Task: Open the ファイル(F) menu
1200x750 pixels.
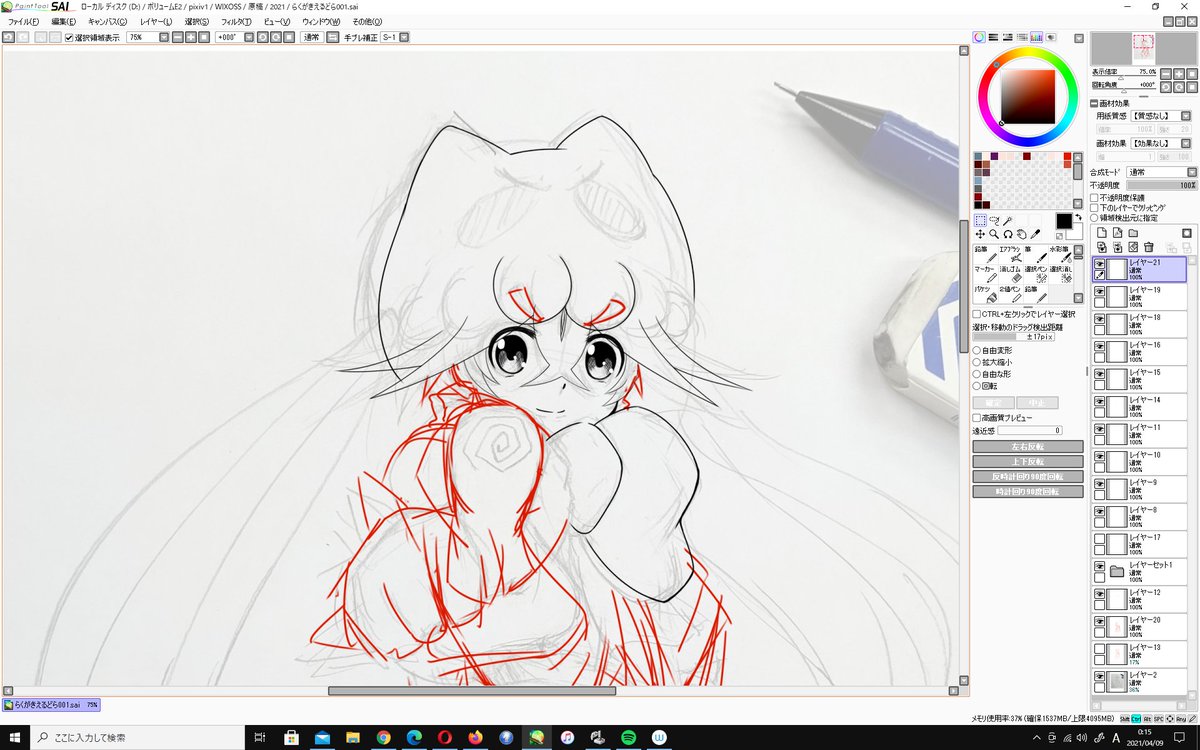Action: coord(23,21)
